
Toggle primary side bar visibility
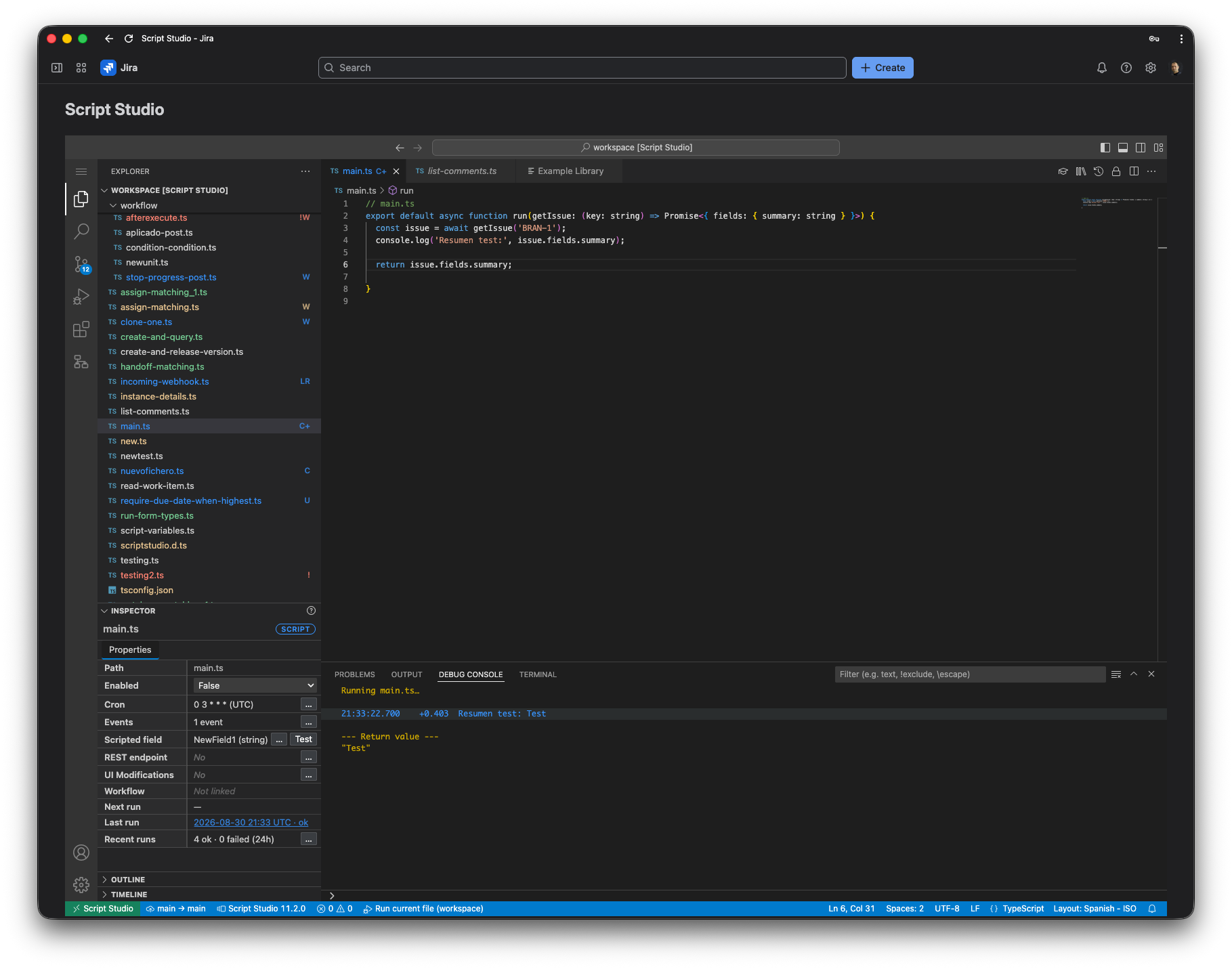[x=1105, y=148]
